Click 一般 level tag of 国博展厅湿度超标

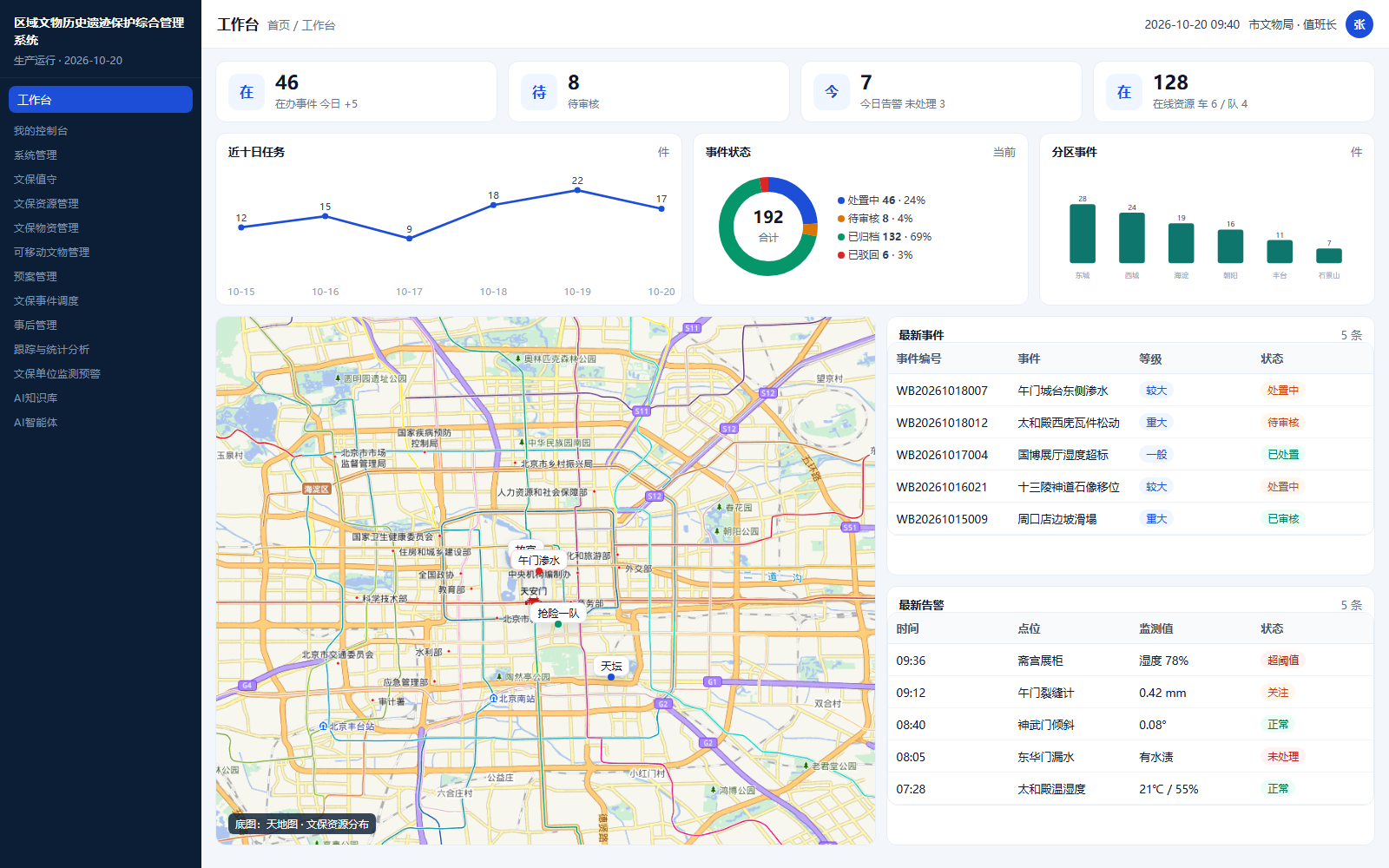tap(1156, 455)
